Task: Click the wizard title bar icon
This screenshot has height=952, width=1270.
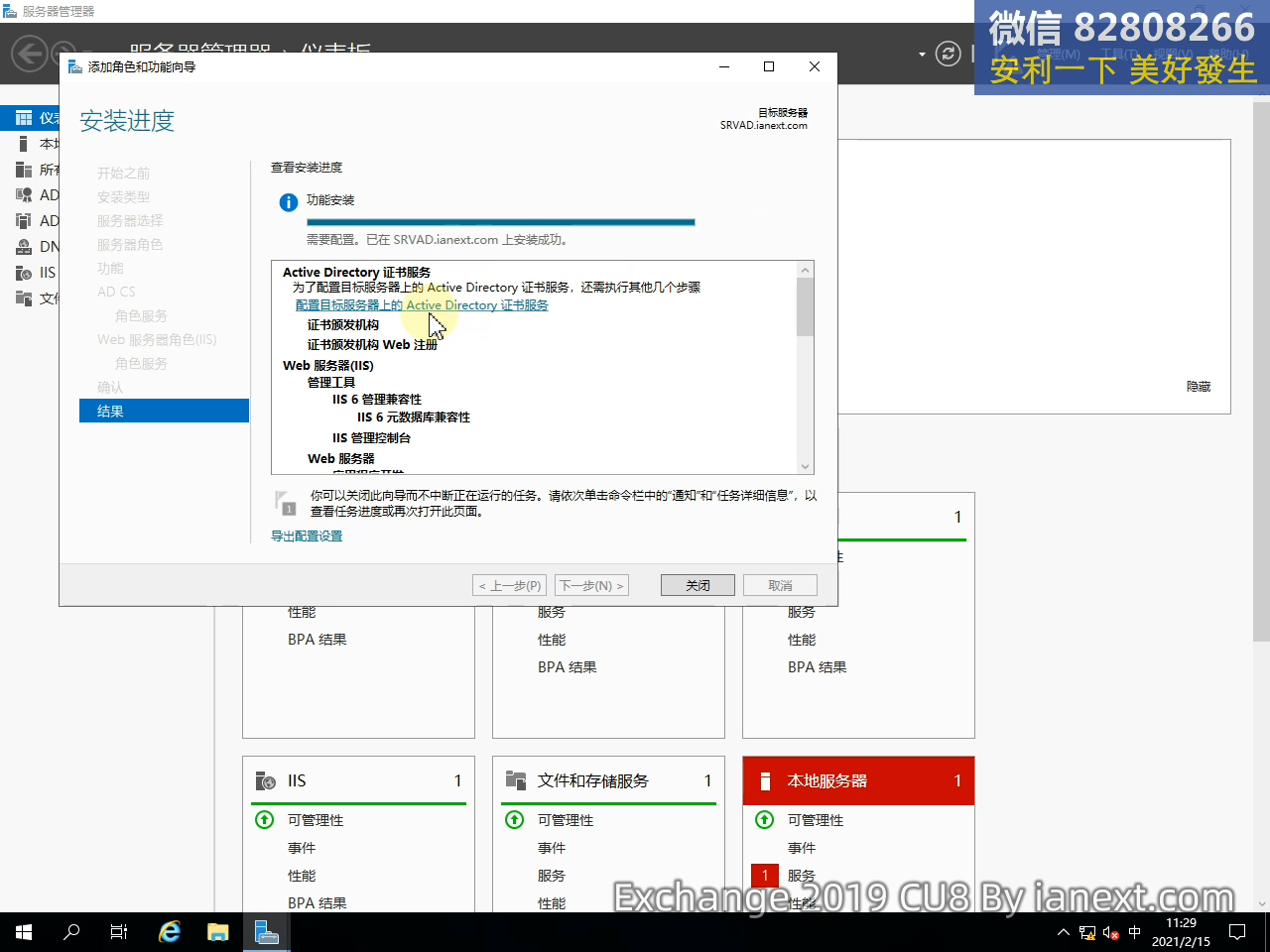Action: click(x=75, y=66)
